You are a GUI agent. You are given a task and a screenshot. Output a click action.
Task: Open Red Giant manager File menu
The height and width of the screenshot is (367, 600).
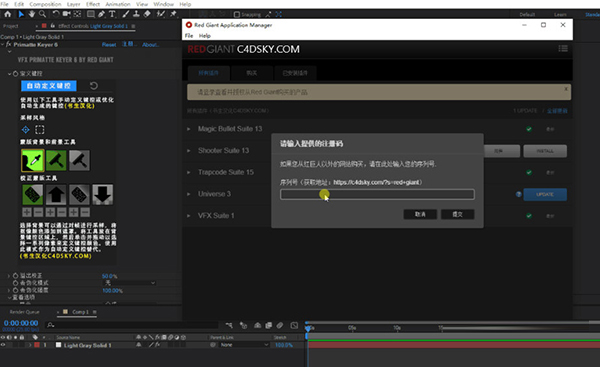tap(189, 36)
